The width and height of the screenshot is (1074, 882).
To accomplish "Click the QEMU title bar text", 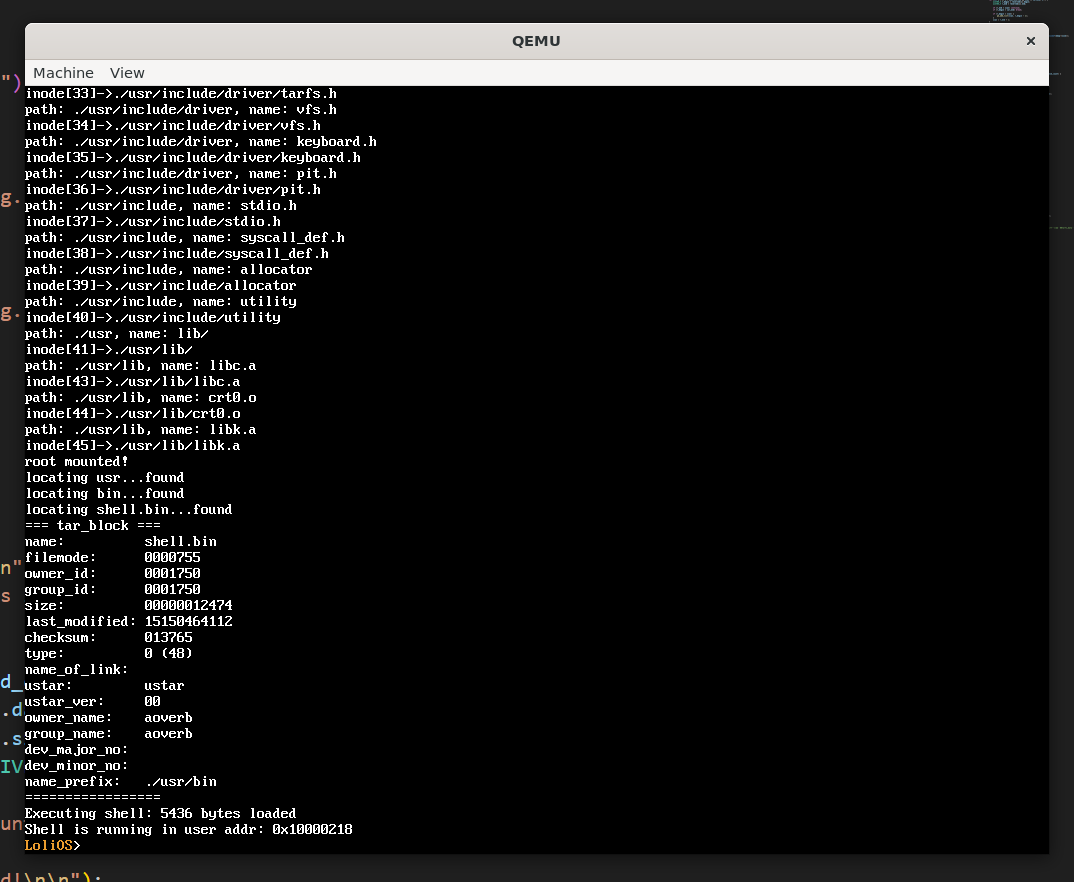I will [x=536, y=41].
